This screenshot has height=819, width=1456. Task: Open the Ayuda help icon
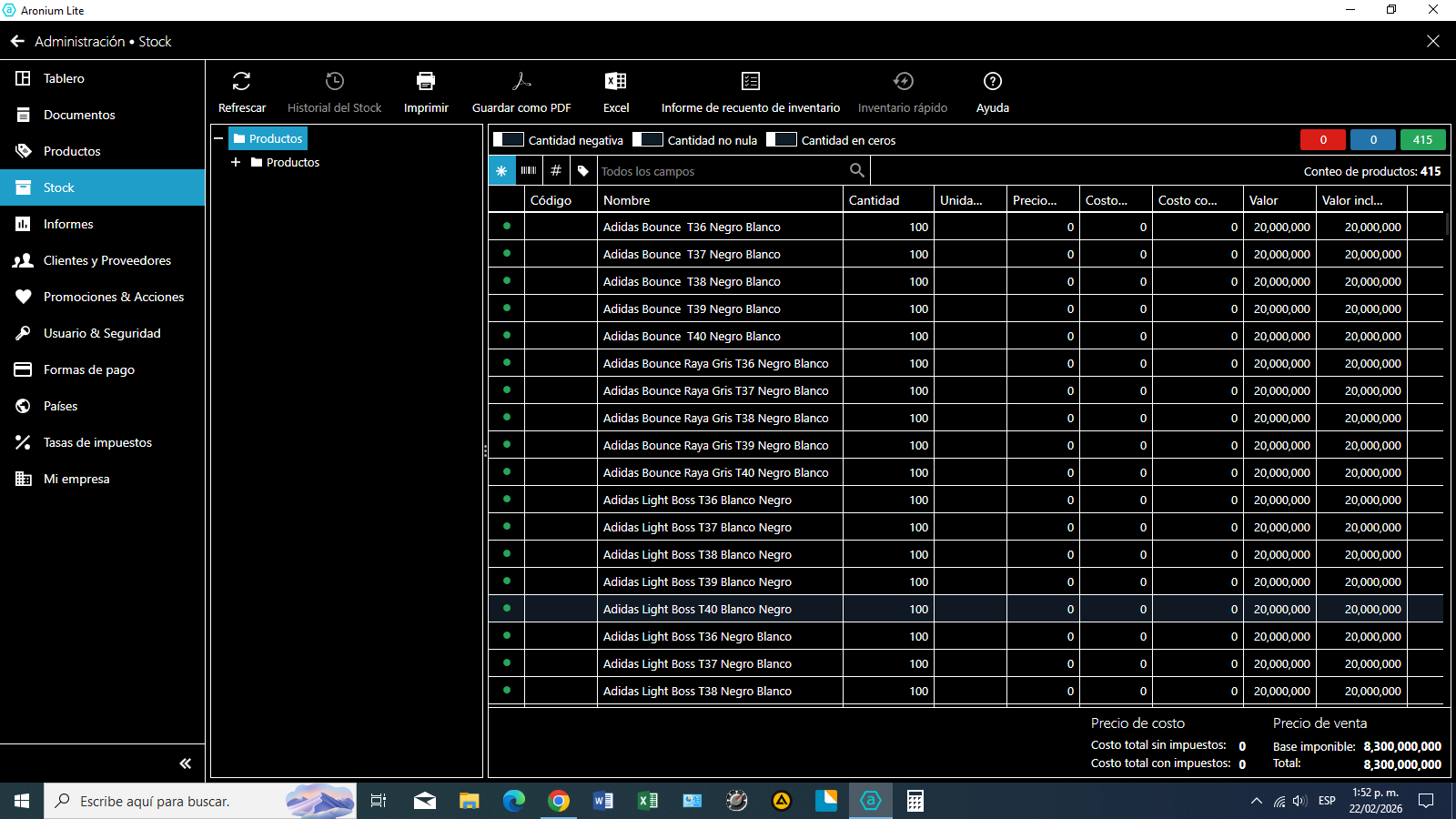[x=993, y=82]
